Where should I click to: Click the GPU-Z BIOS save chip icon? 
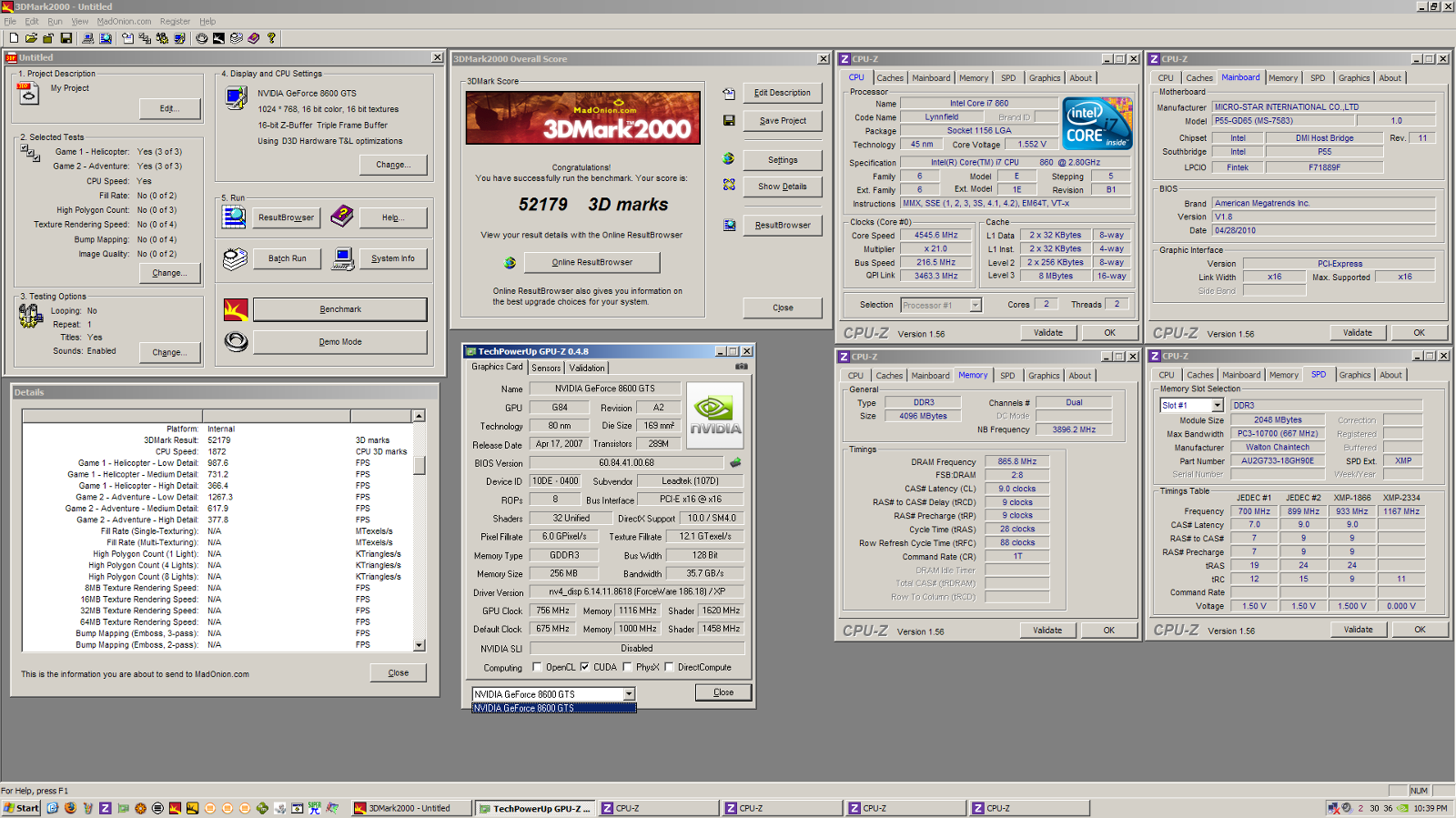(735, 462)
